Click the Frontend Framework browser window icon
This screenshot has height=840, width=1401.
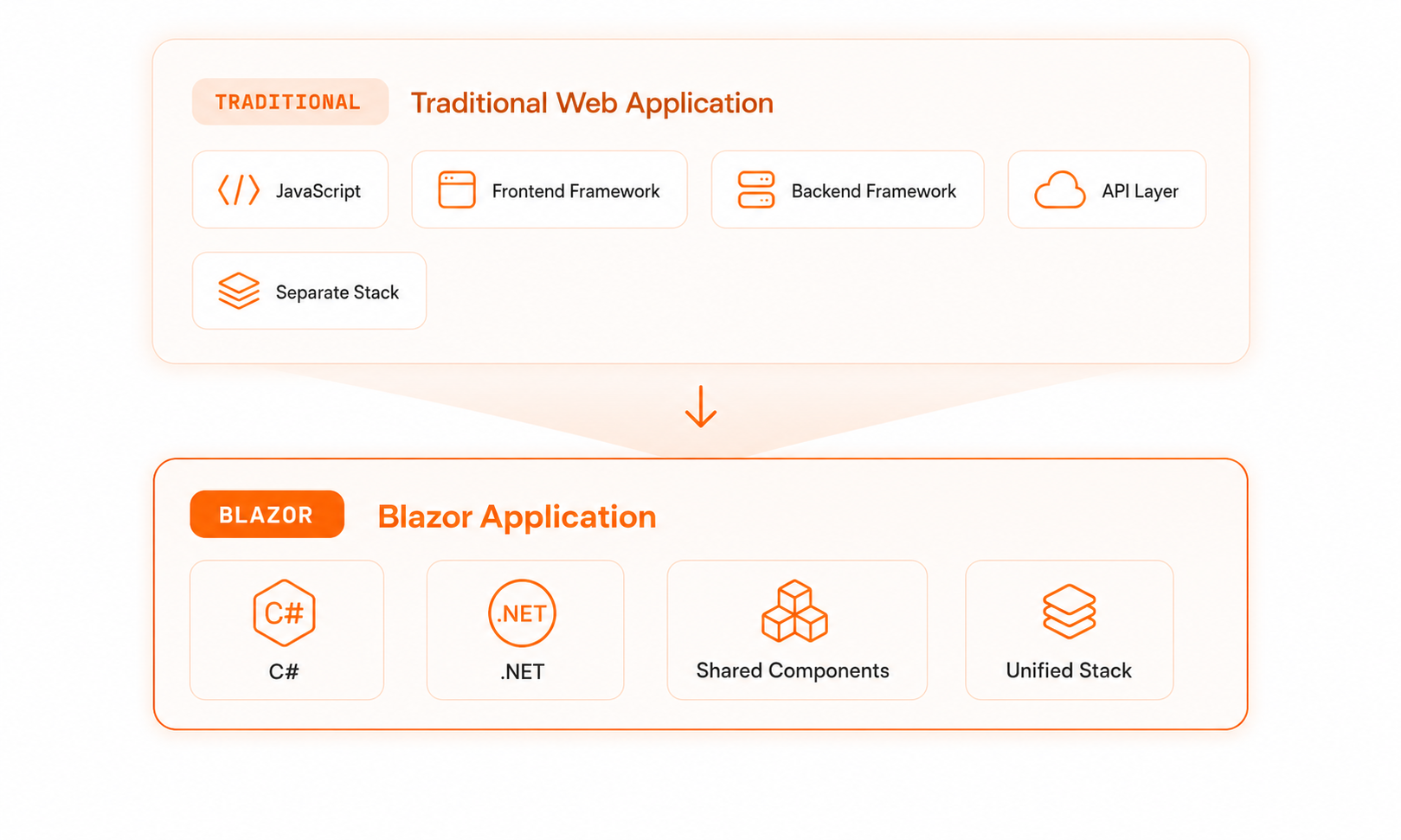[457, 189]
